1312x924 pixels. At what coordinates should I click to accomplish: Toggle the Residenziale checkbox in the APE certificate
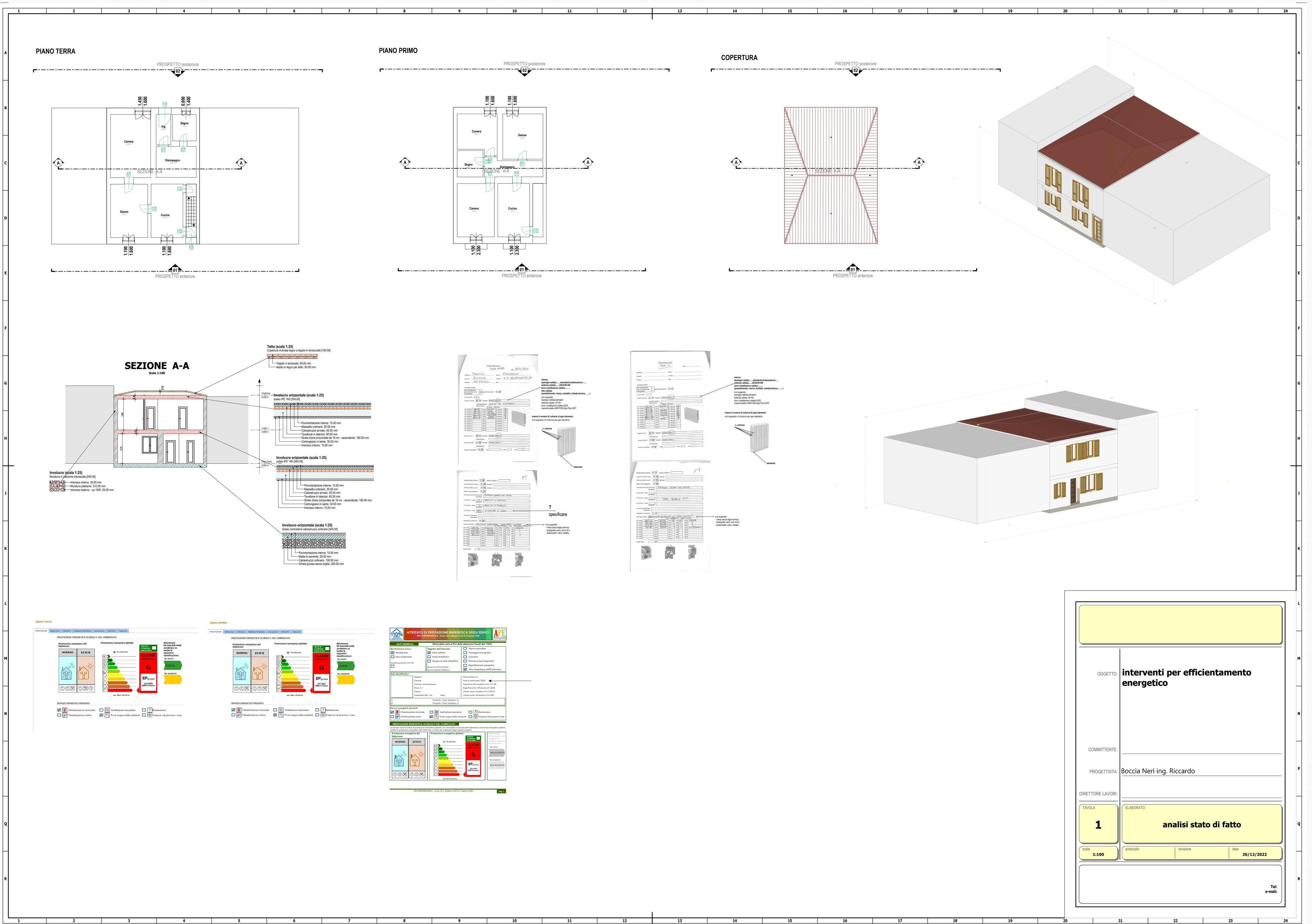393,653
